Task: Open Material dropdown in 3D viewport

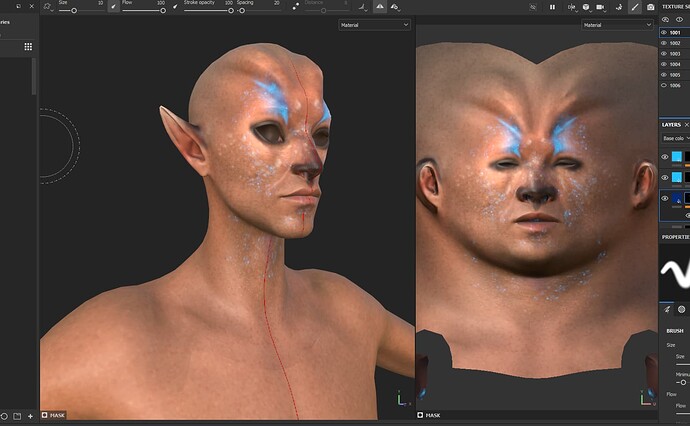Action: pos(374,25)
